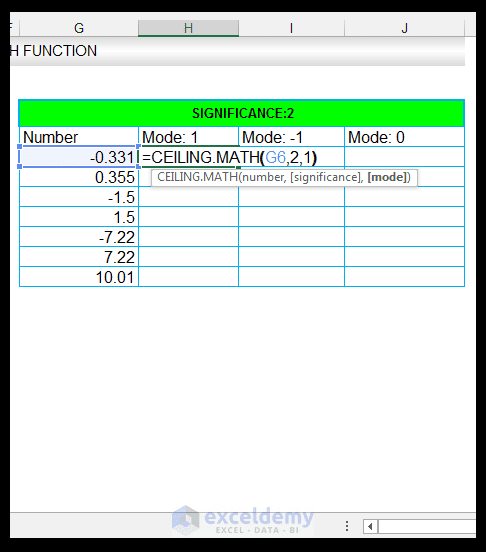Click [significance] argument in formula tooltip
This screenshot has height=552, width=486.
[327, 177]
